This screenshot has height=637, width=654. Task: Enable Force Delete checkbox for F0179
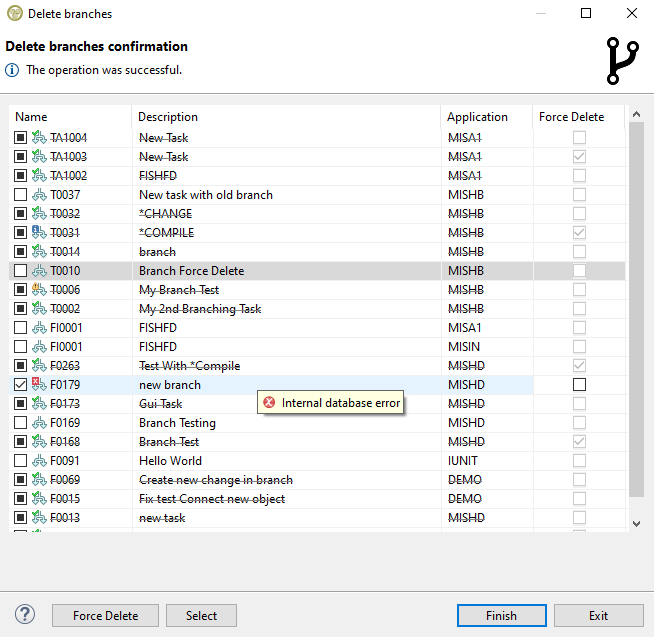tap(579, 385)
